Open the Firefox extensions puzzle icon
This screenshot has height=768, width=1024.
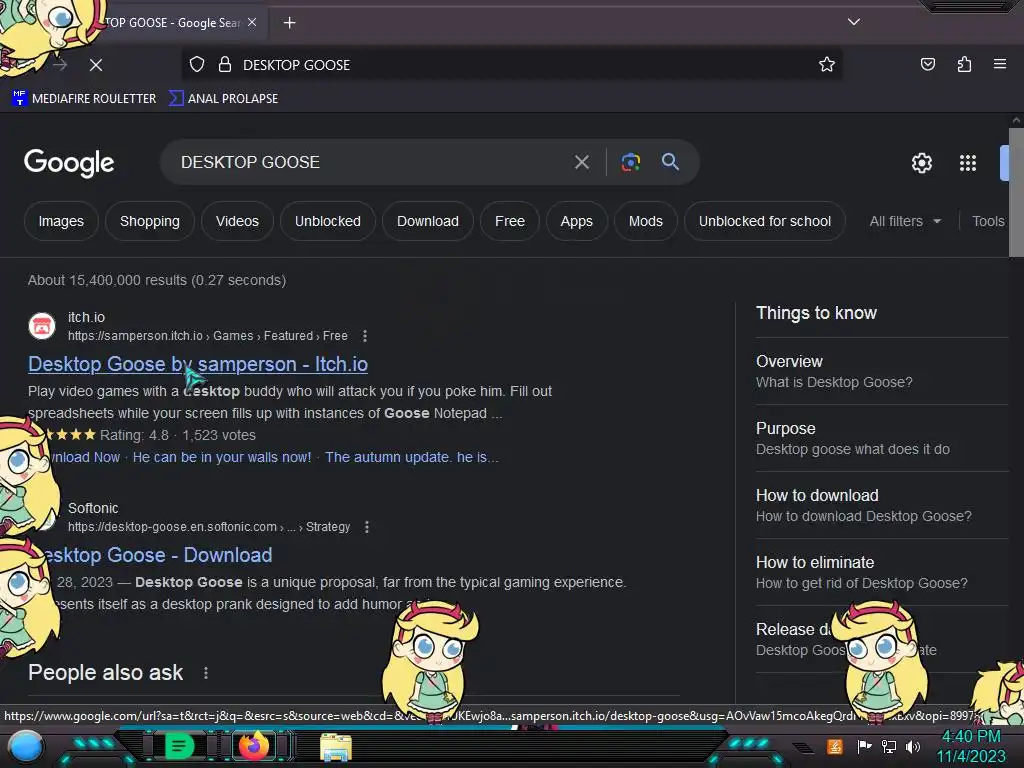[965, 64]
